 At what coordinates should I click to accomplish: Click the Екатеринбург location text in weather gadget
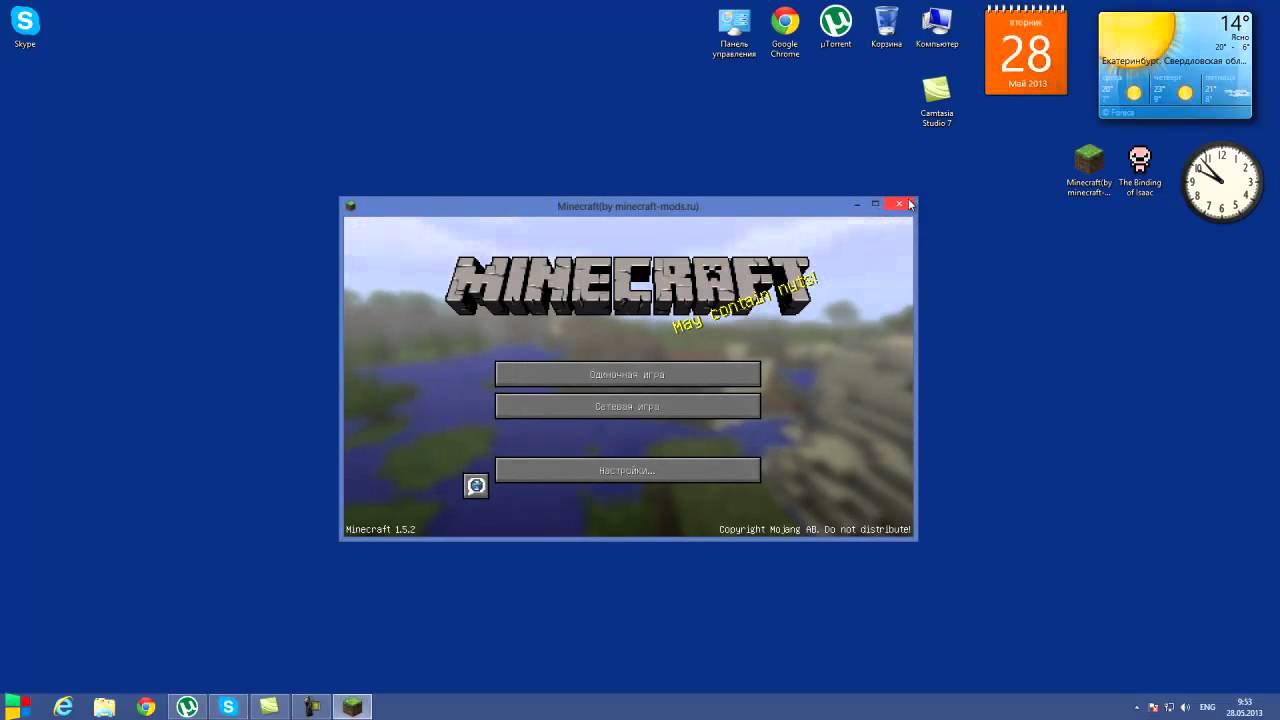pyautogui.click(x=1174, y=61)
